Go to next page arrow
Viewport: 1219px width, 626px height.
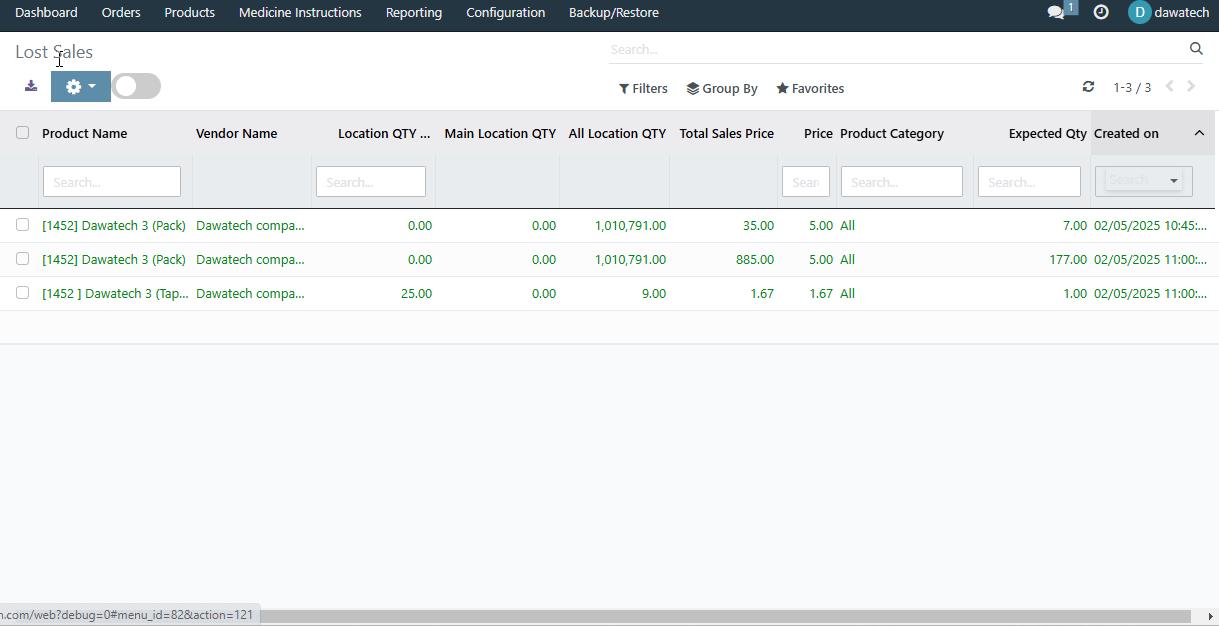click(1191, 87)
